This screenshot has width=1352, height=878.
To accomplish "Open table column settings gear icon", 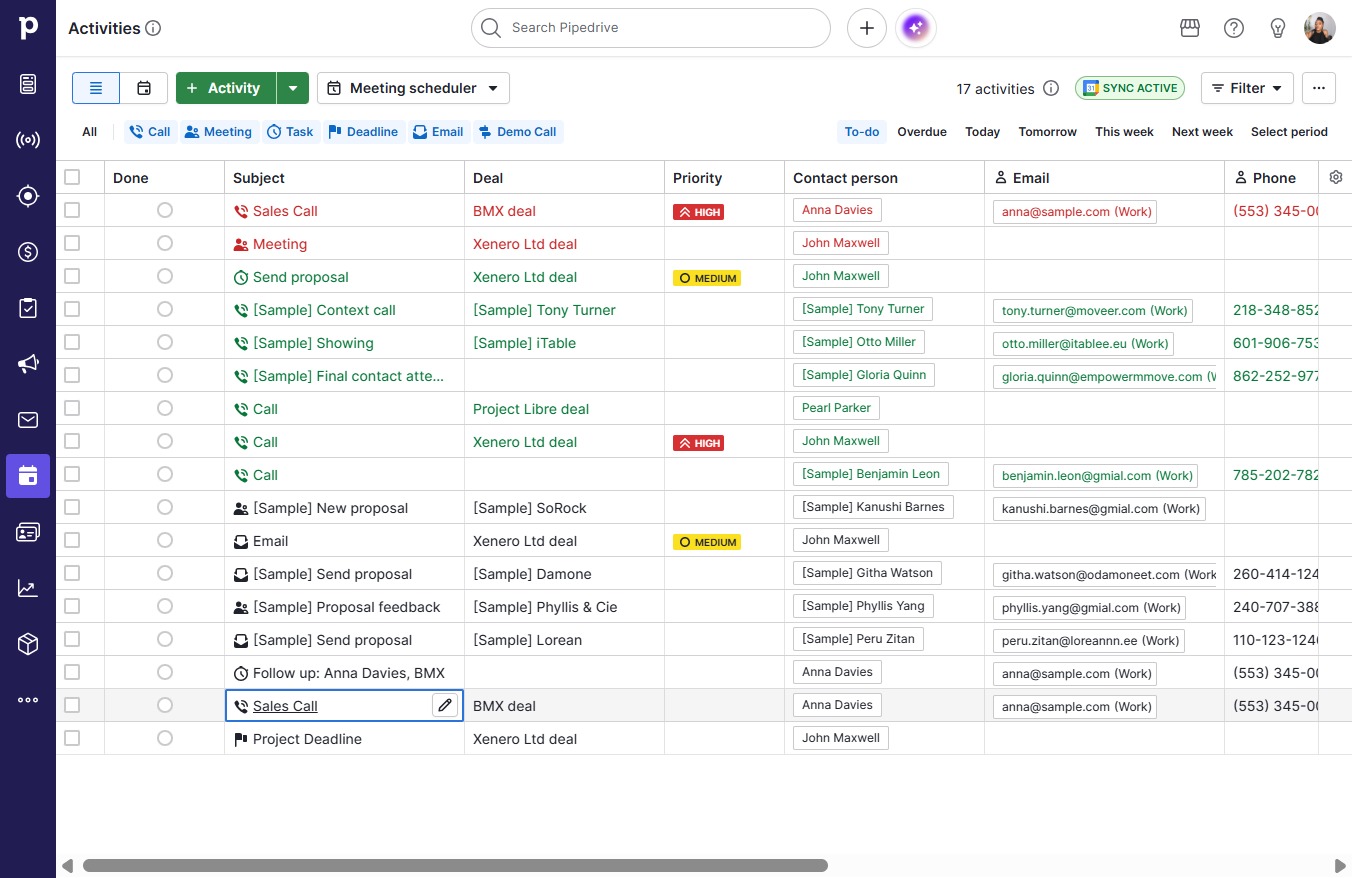I will [1336, 177].
